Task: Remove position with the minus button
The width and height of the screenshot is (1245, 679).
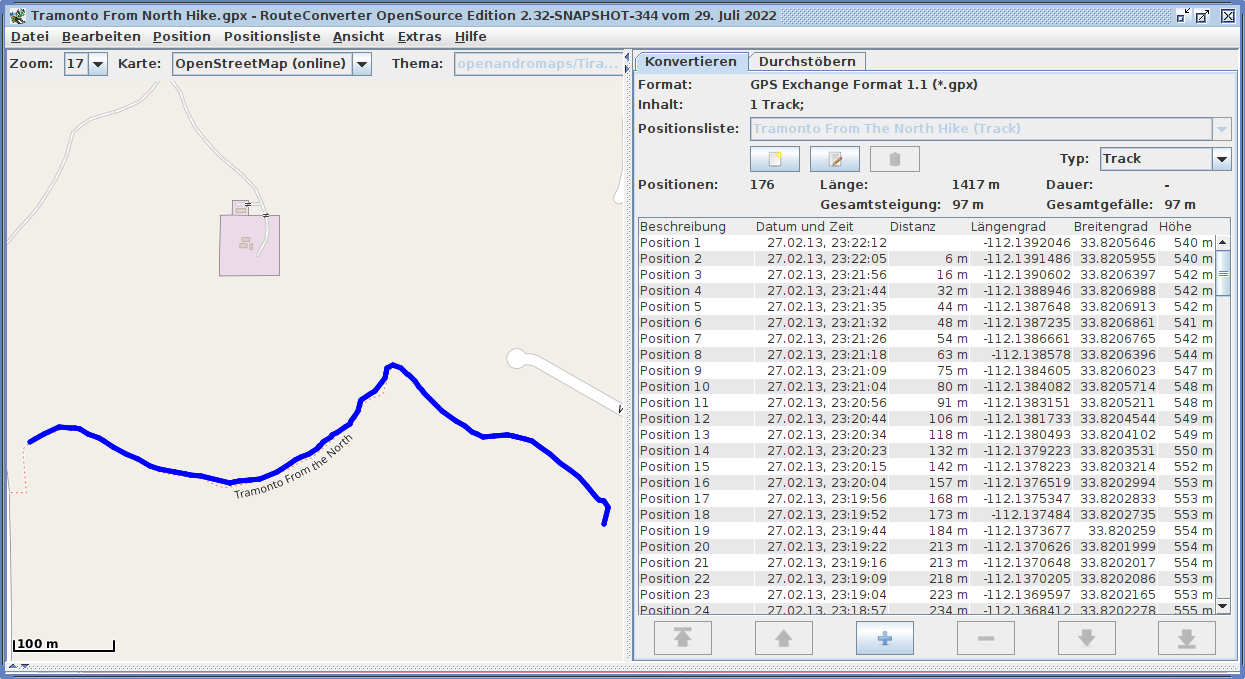Action: 985,638
